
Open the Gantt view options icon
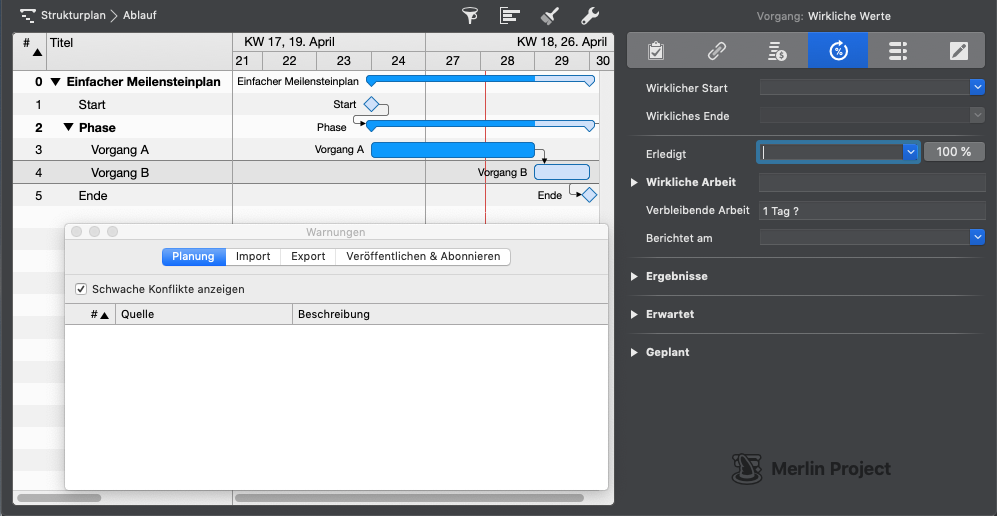510,16
